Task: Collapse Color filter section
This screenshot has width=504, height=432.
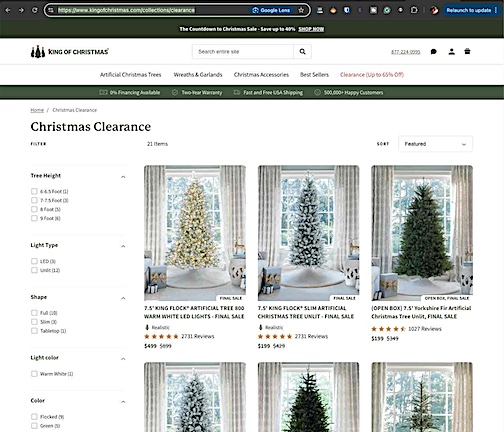Action: click(123, 402)
